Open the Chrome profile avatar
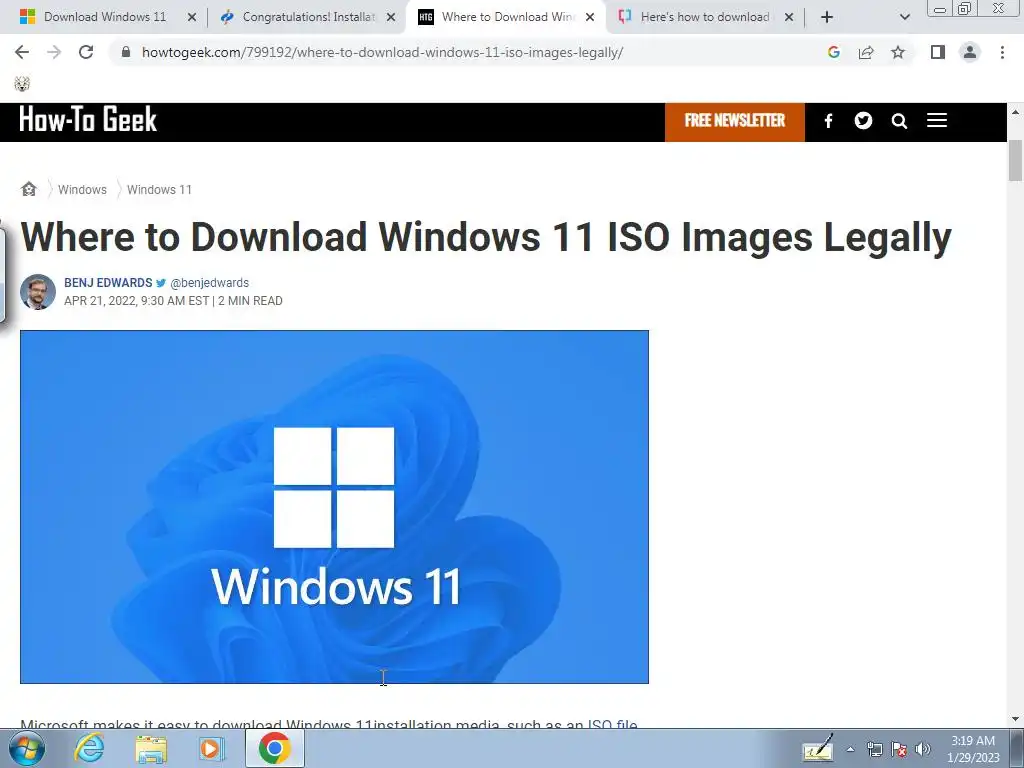Viewport: 1024px width, 768px height. [970, 52]
